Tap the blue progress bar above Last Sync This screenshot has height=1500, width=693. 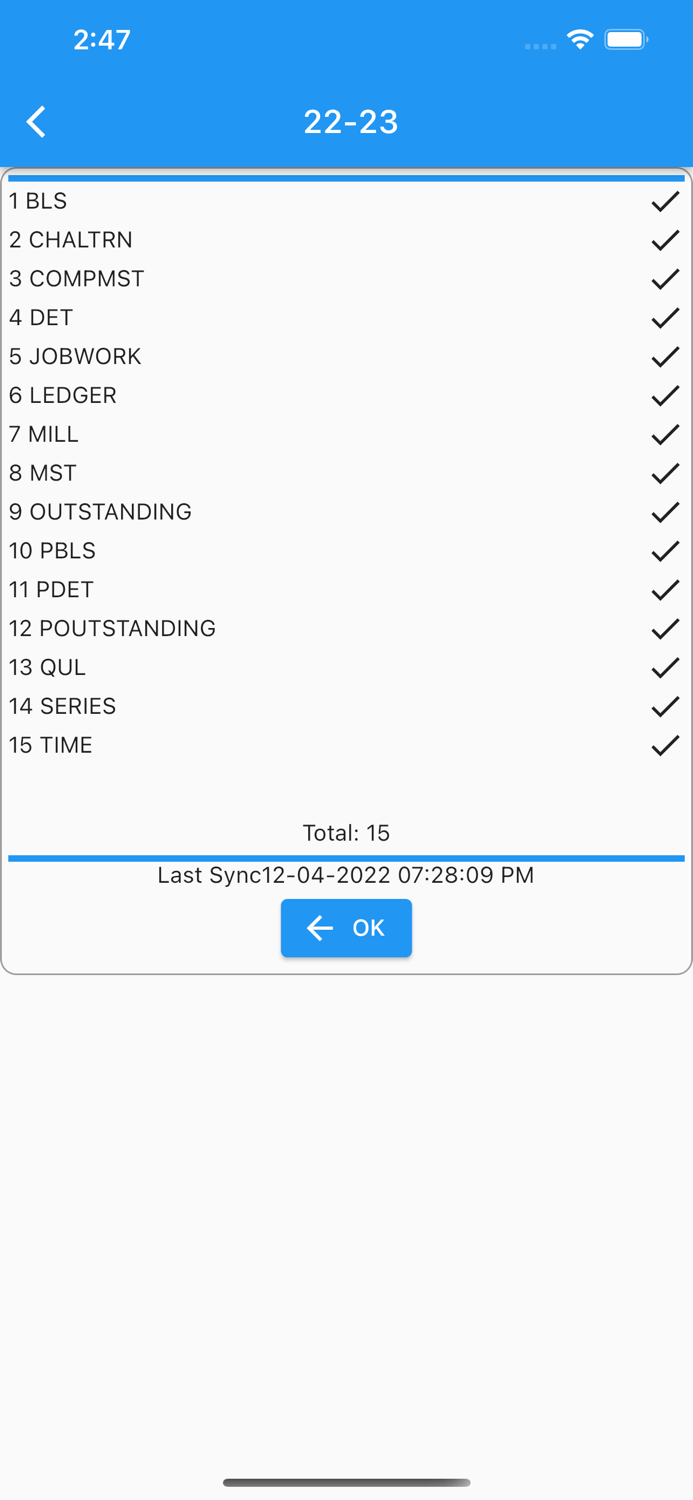[x=346, y=857]
